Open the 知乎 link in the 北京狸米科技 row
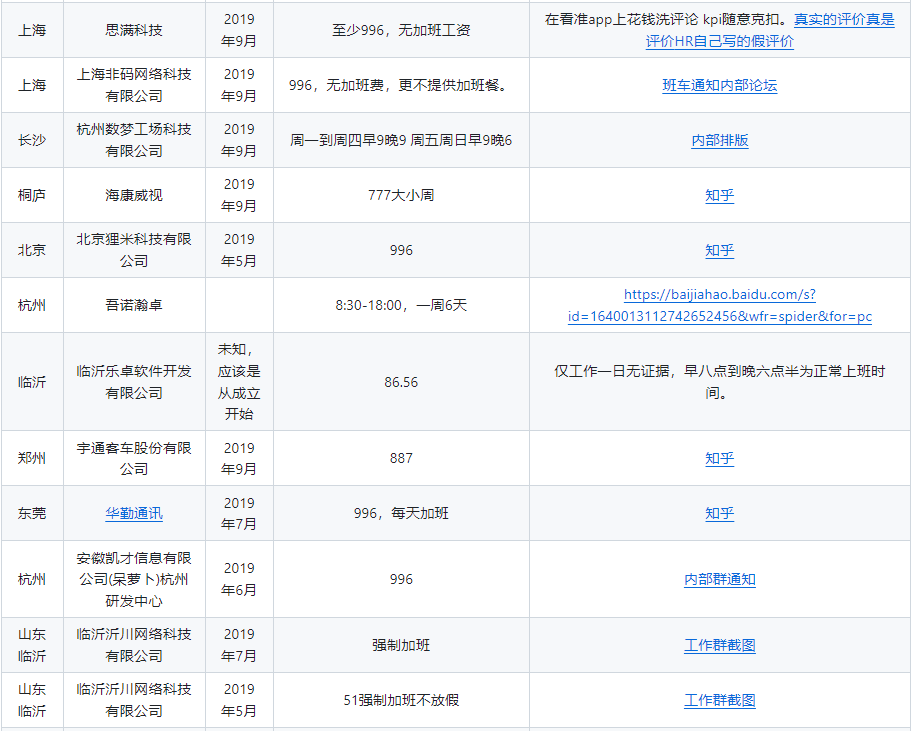Image resolution: width=913 pixels, height=731 pixels. click(720, 250)
